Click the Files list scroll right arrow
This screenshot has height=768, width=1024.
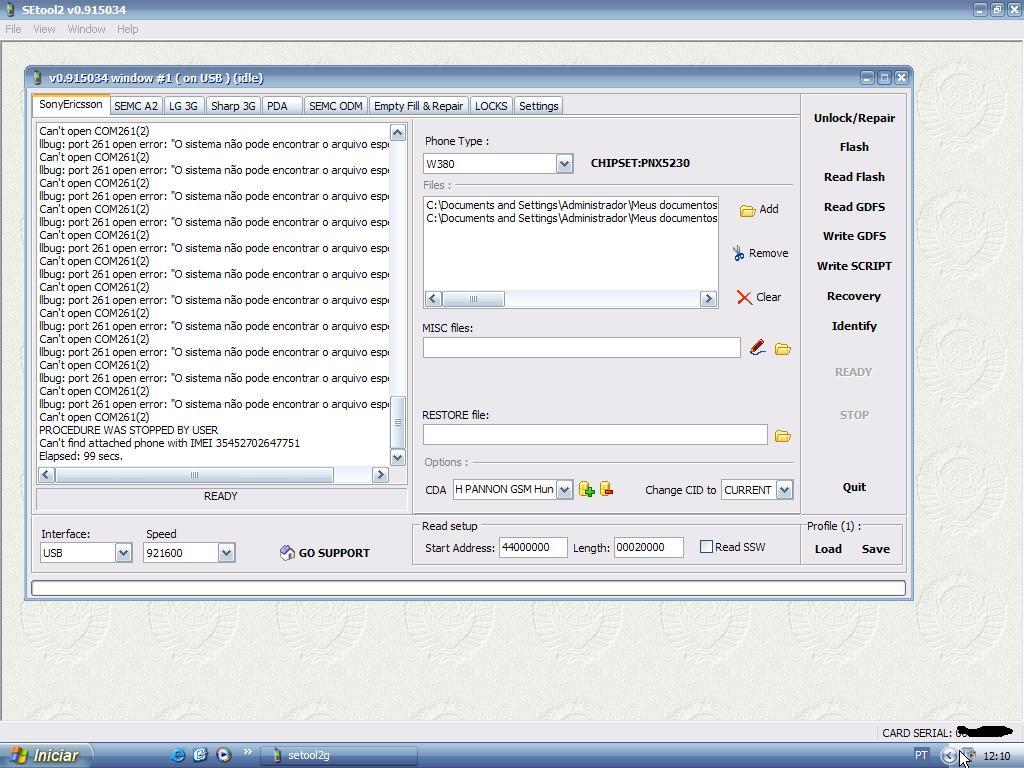coord(708,299)
